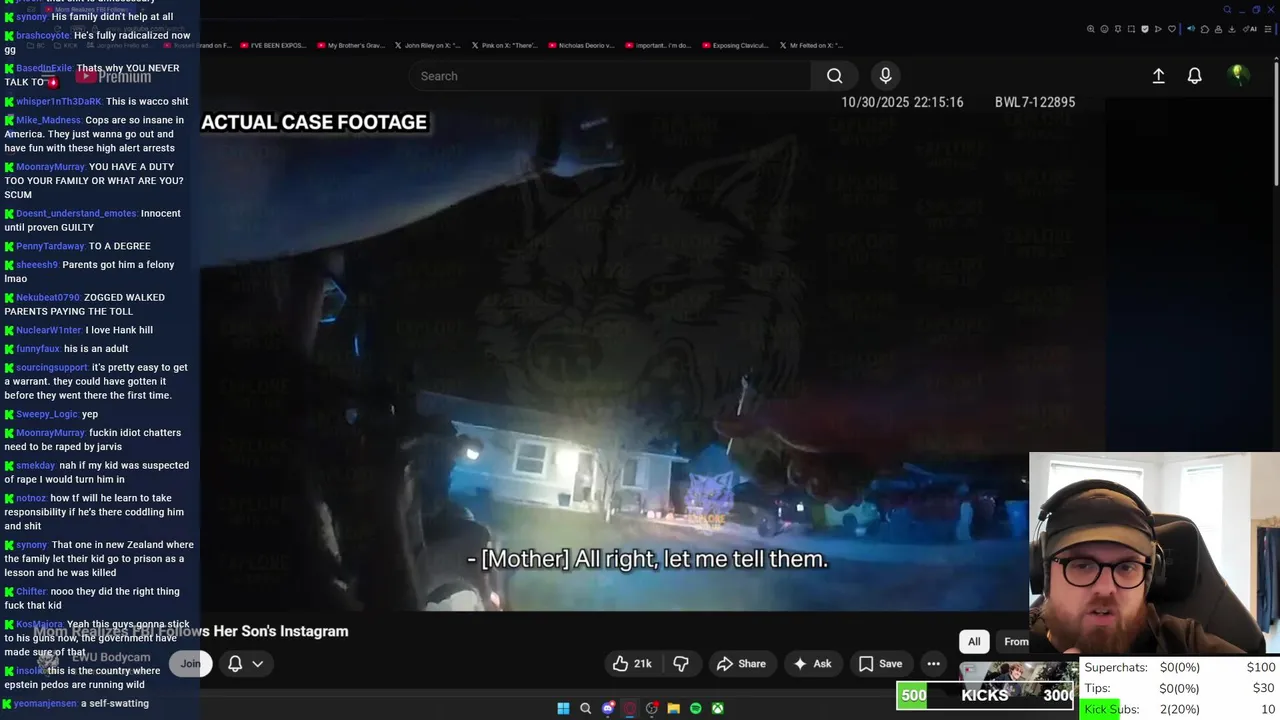Screen dimensions: 1280x720
Task: Click chat username "yeomanjensen"
Action: tap(46, 703)
